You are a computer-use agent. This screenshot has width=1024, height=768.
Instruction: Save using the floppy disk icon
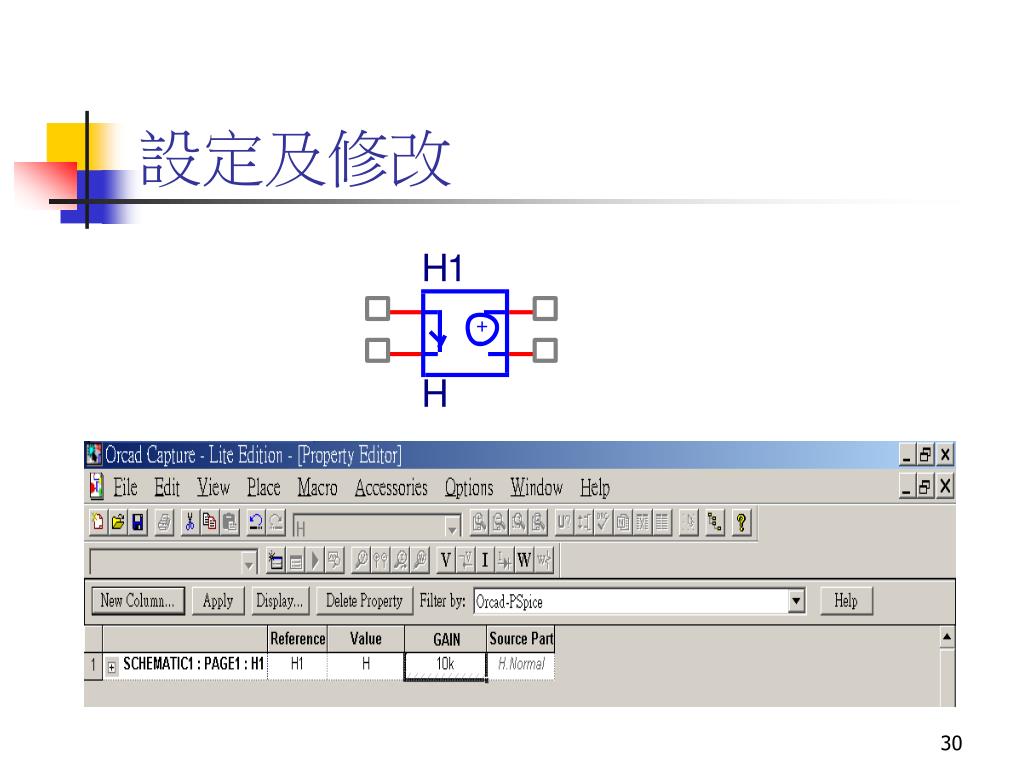pos(138,522)
